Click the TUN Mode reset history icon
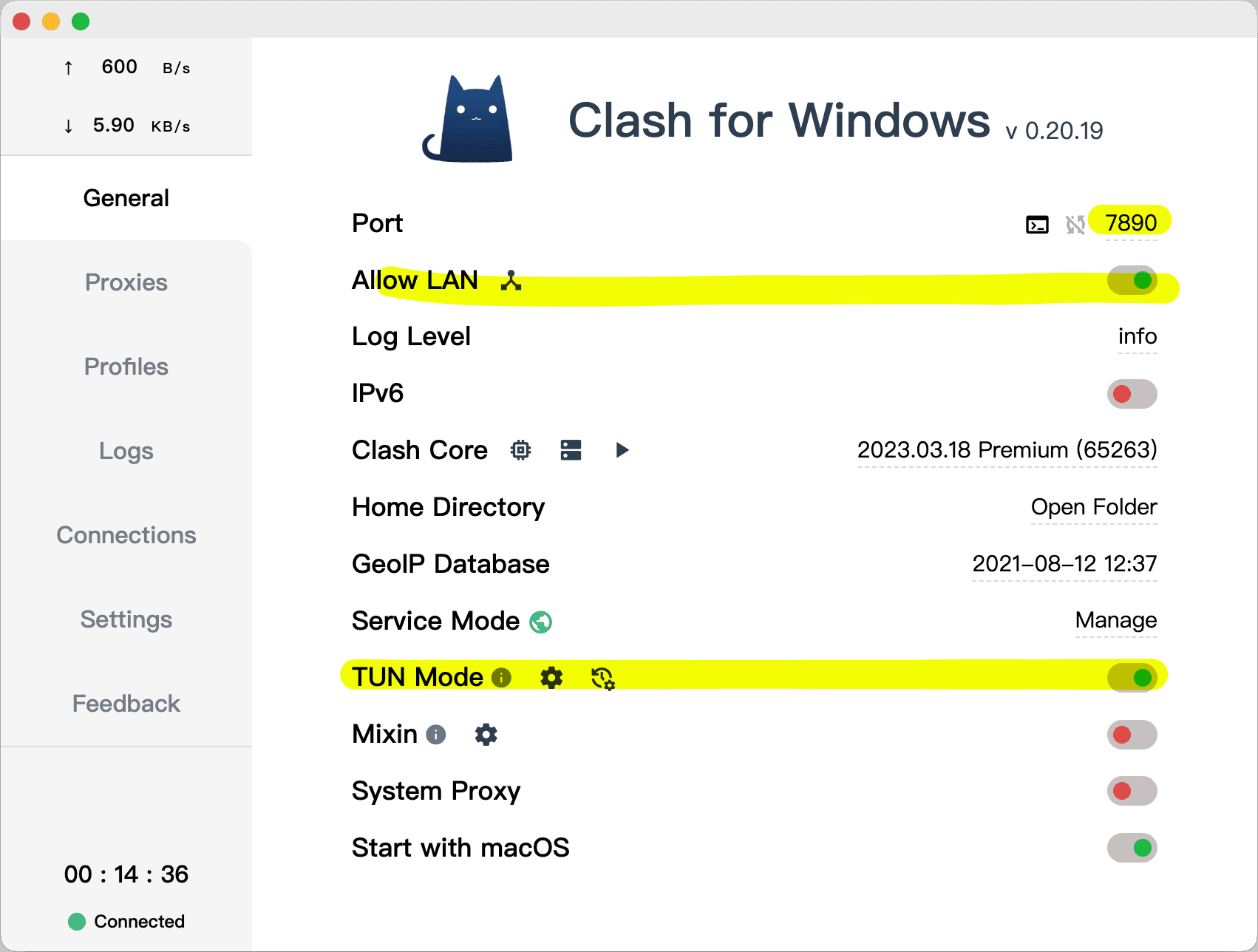 point(603,678)
